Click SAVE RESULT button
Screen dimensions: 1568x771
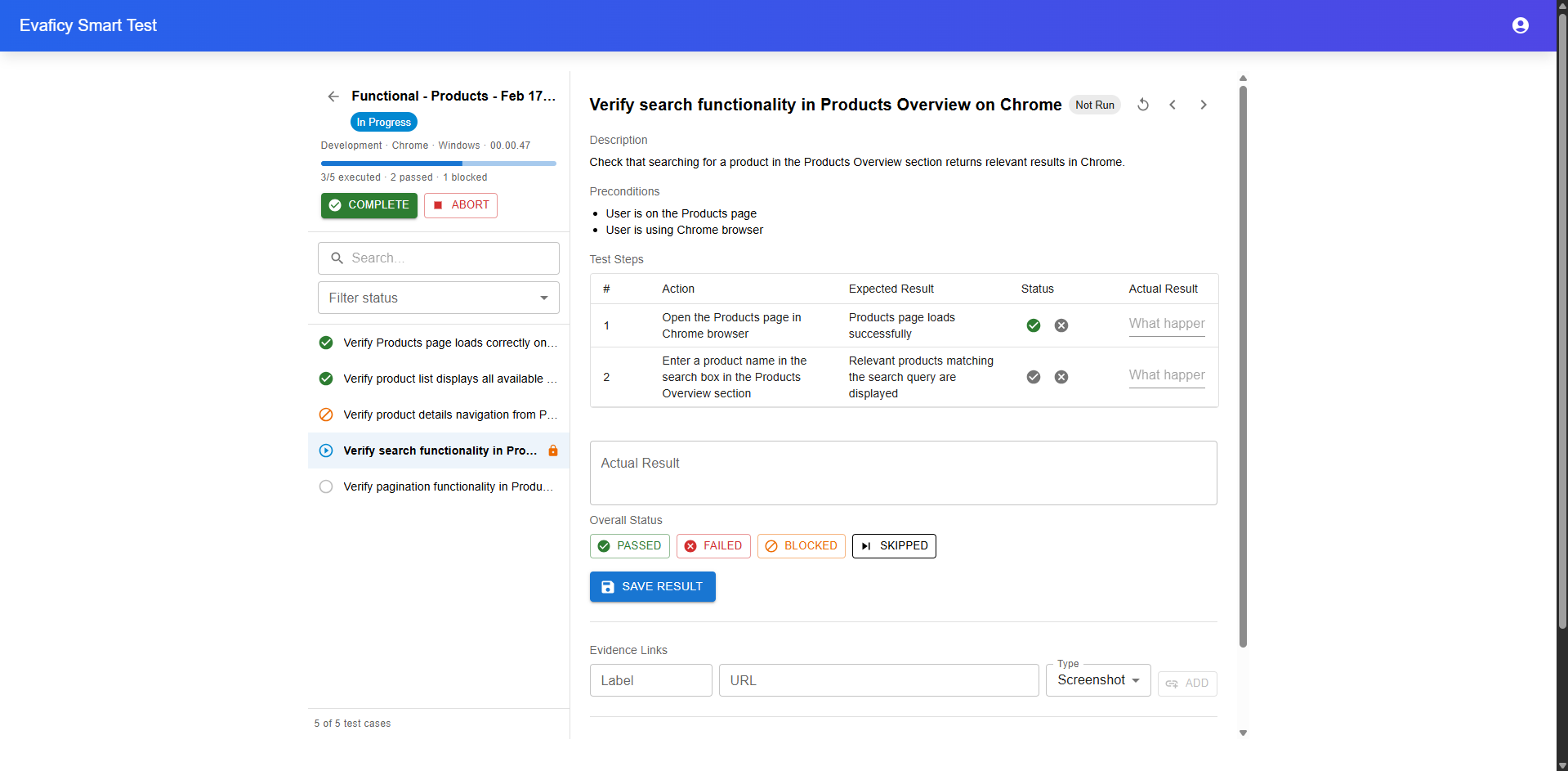[x=653, y=587]
